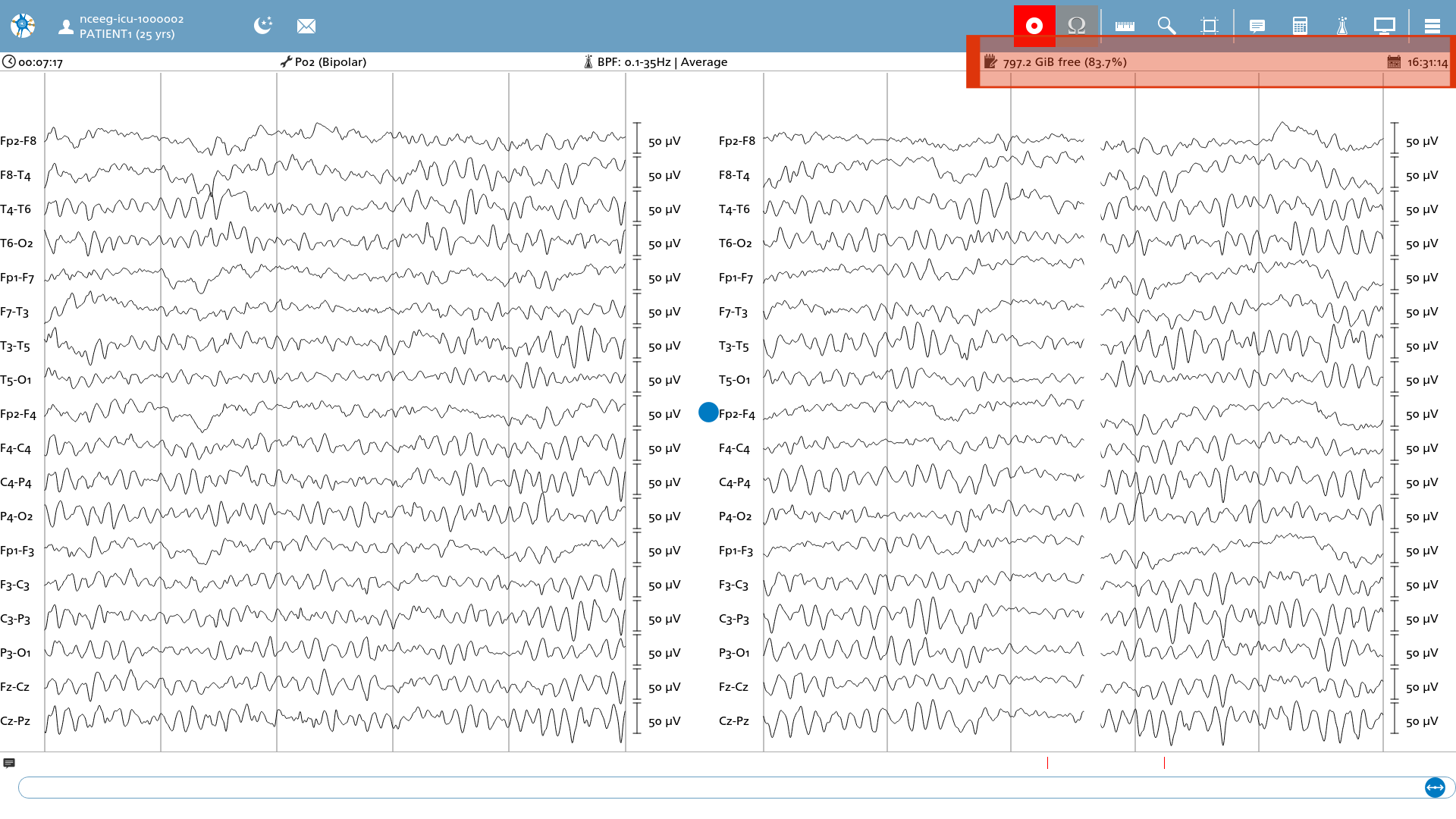
Task: Toggle night mode moon icon
Action: 262,26
